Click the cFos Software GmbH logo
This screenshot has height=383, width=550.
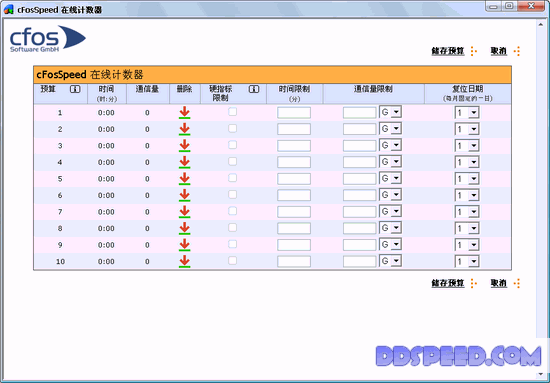[x=48, y=39]
